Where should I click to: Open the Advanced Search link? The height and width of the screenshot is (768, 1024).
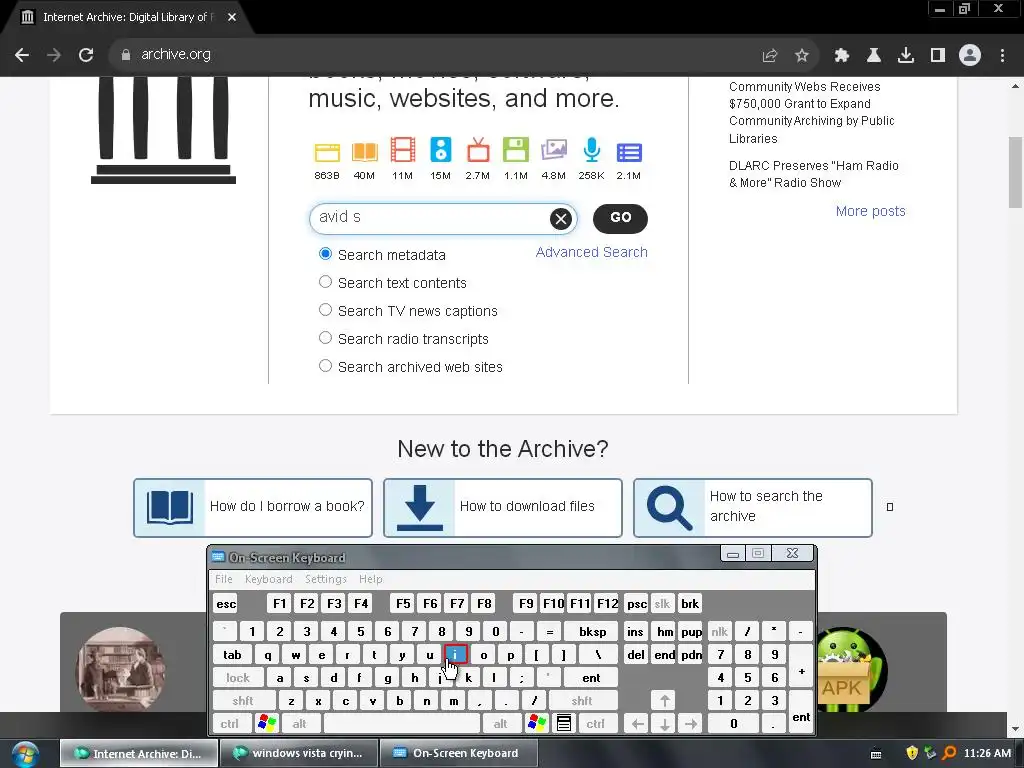click(592, 252)
